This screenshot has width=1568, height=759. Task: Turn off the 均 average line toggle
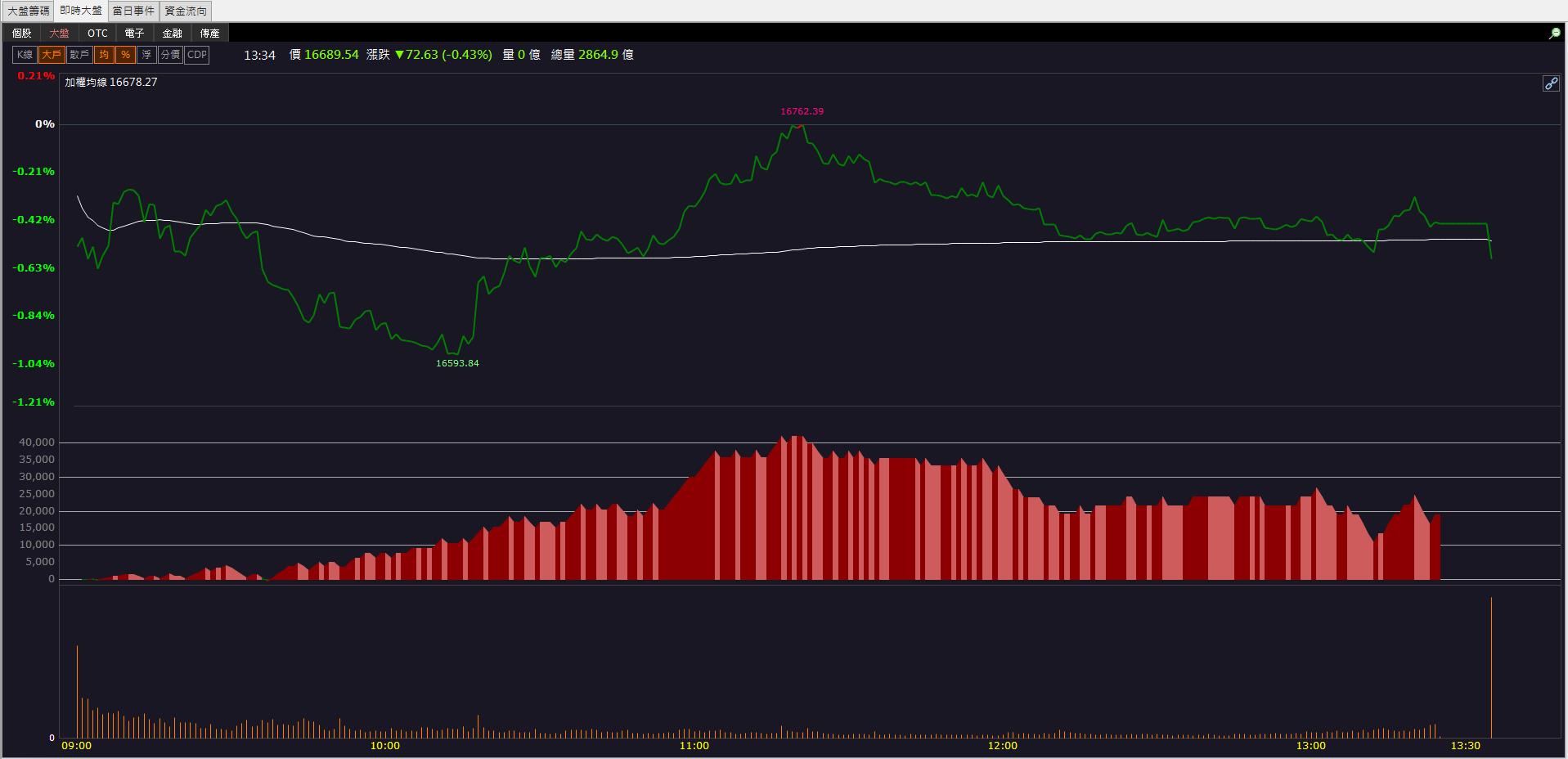(104, 55)
